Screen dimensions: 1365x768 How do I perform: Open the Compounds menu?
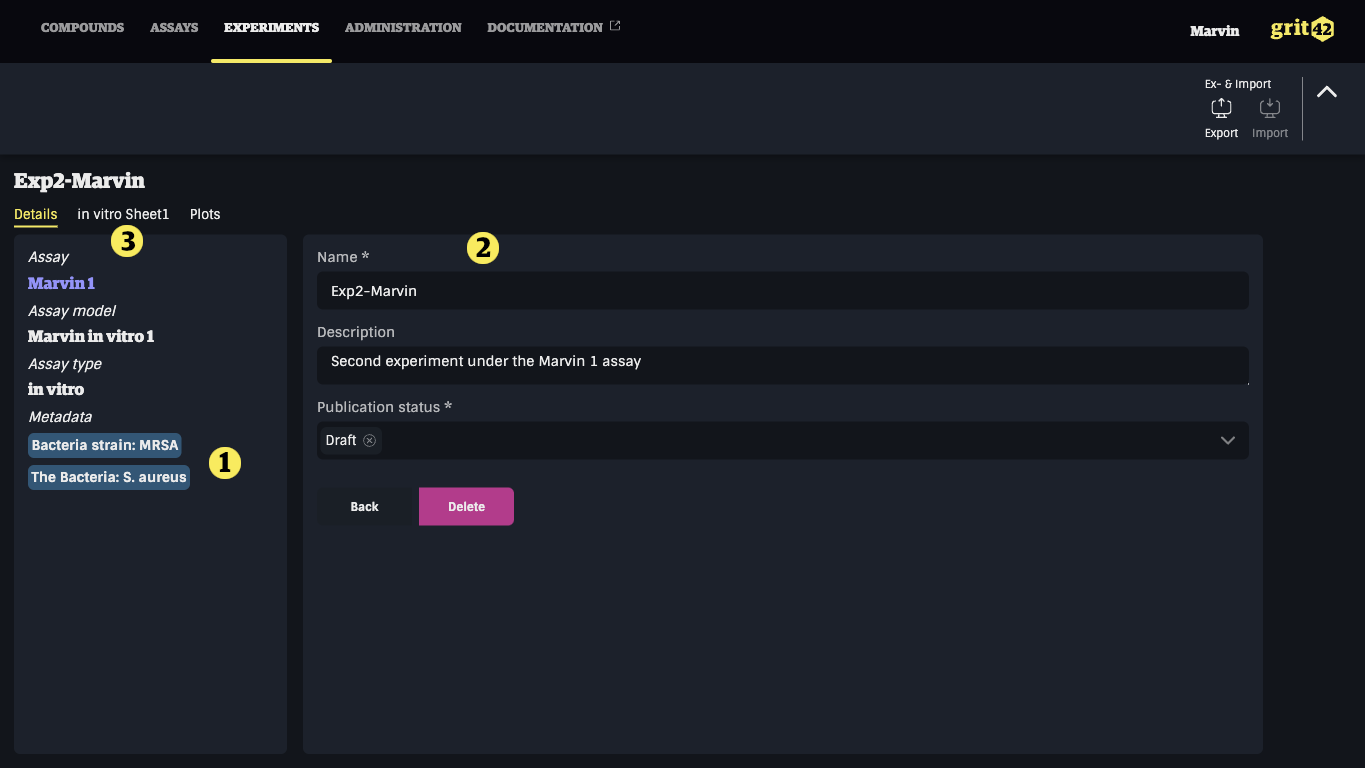click(82, 28)
